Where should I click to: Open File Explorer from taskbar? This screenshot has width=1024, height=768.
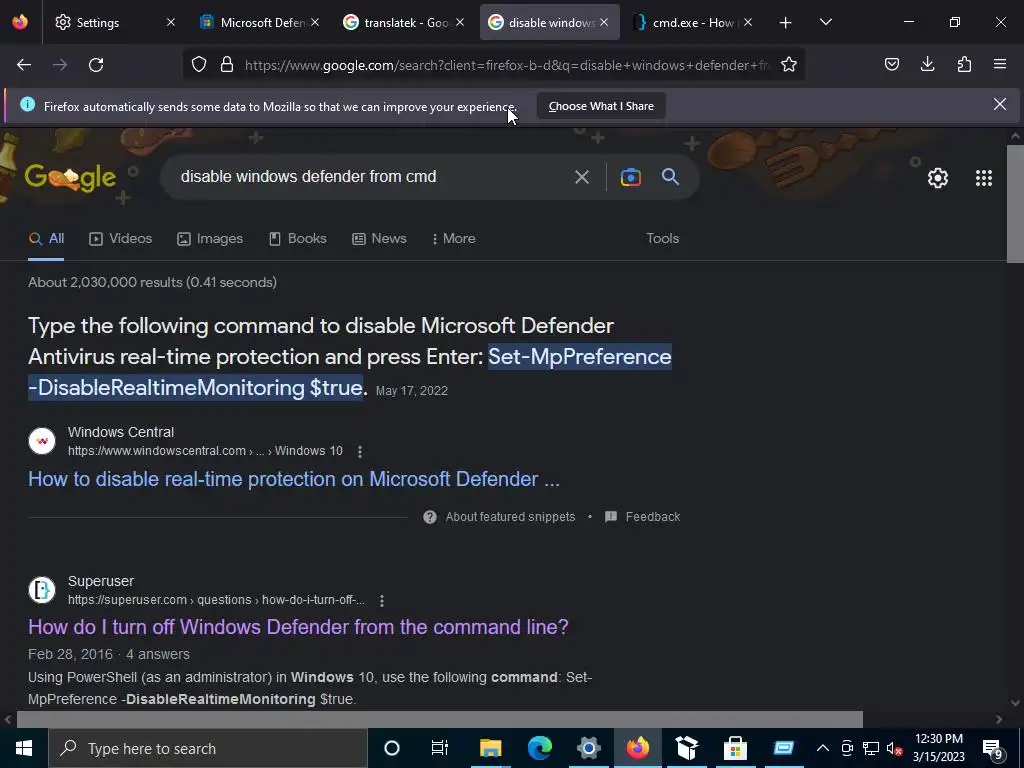point(490,748)
